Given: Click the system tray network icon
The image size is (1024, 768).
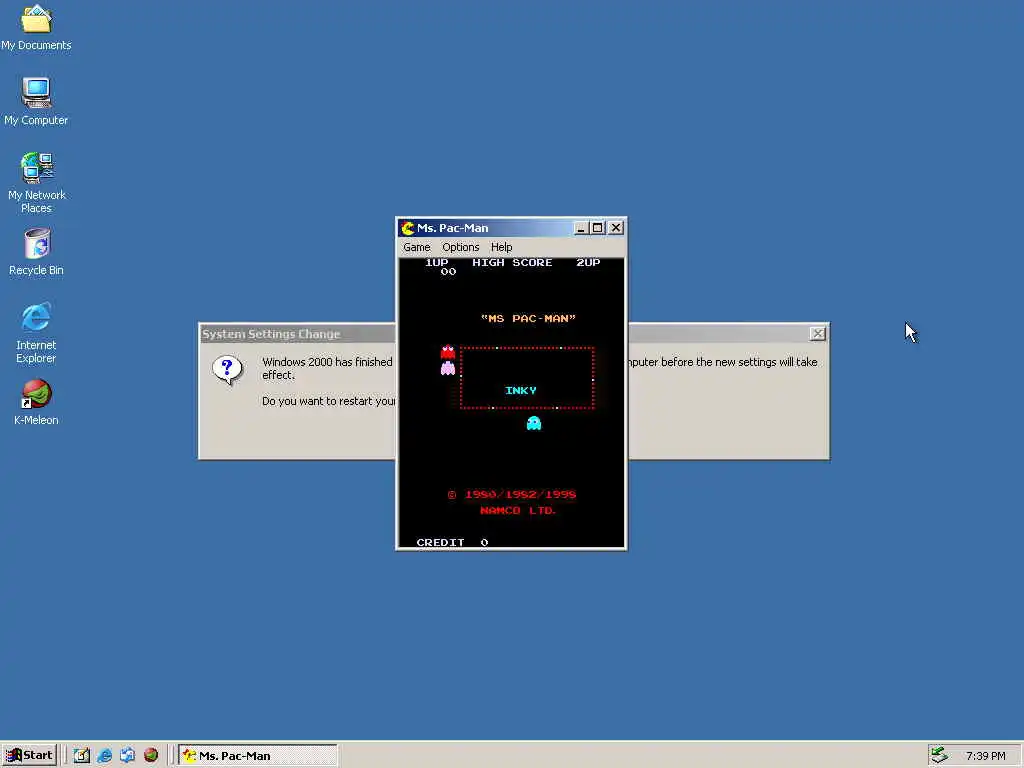Looking at the screenshot, I should [x=939, y=756].
